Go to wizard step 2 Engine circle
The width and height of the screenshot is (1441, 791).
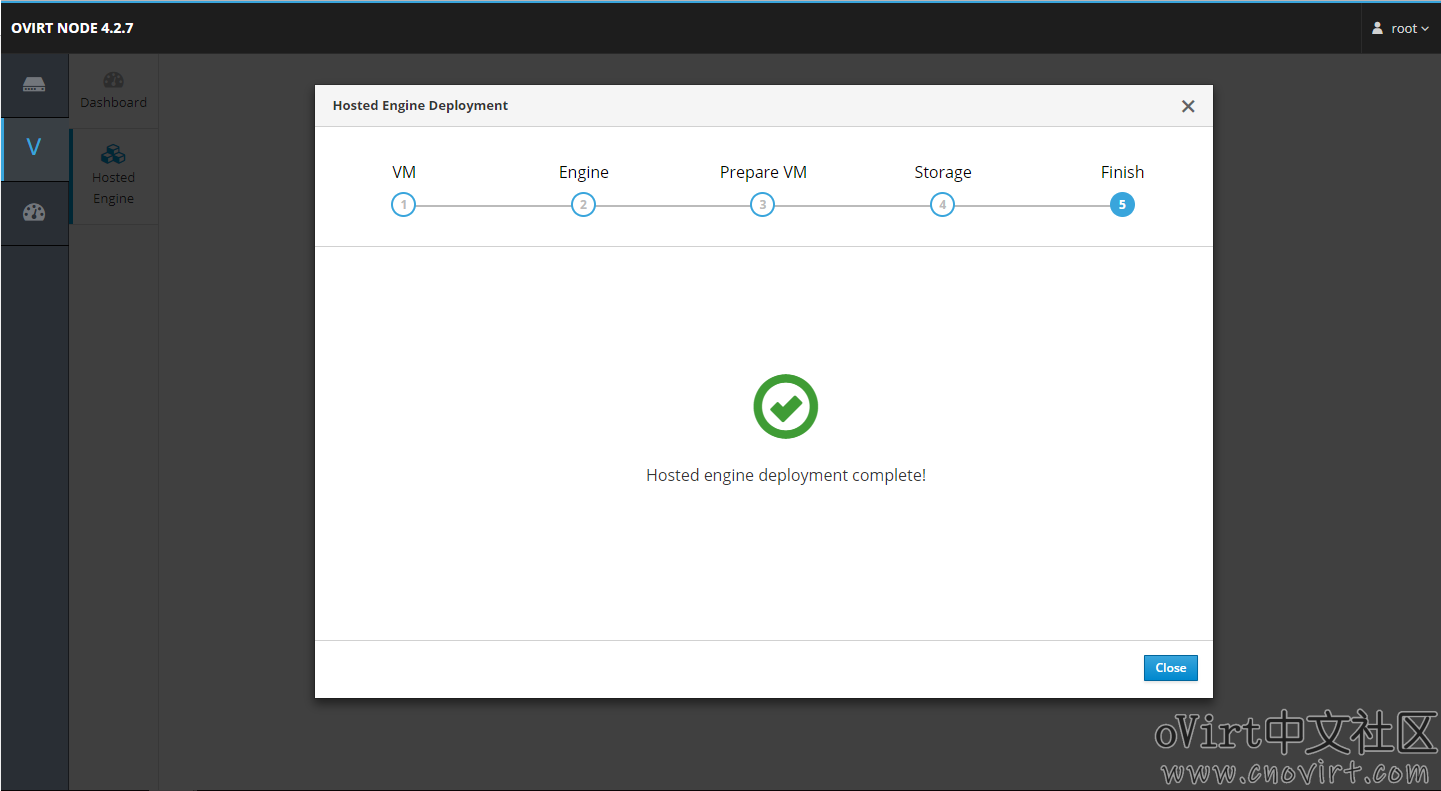583,205
